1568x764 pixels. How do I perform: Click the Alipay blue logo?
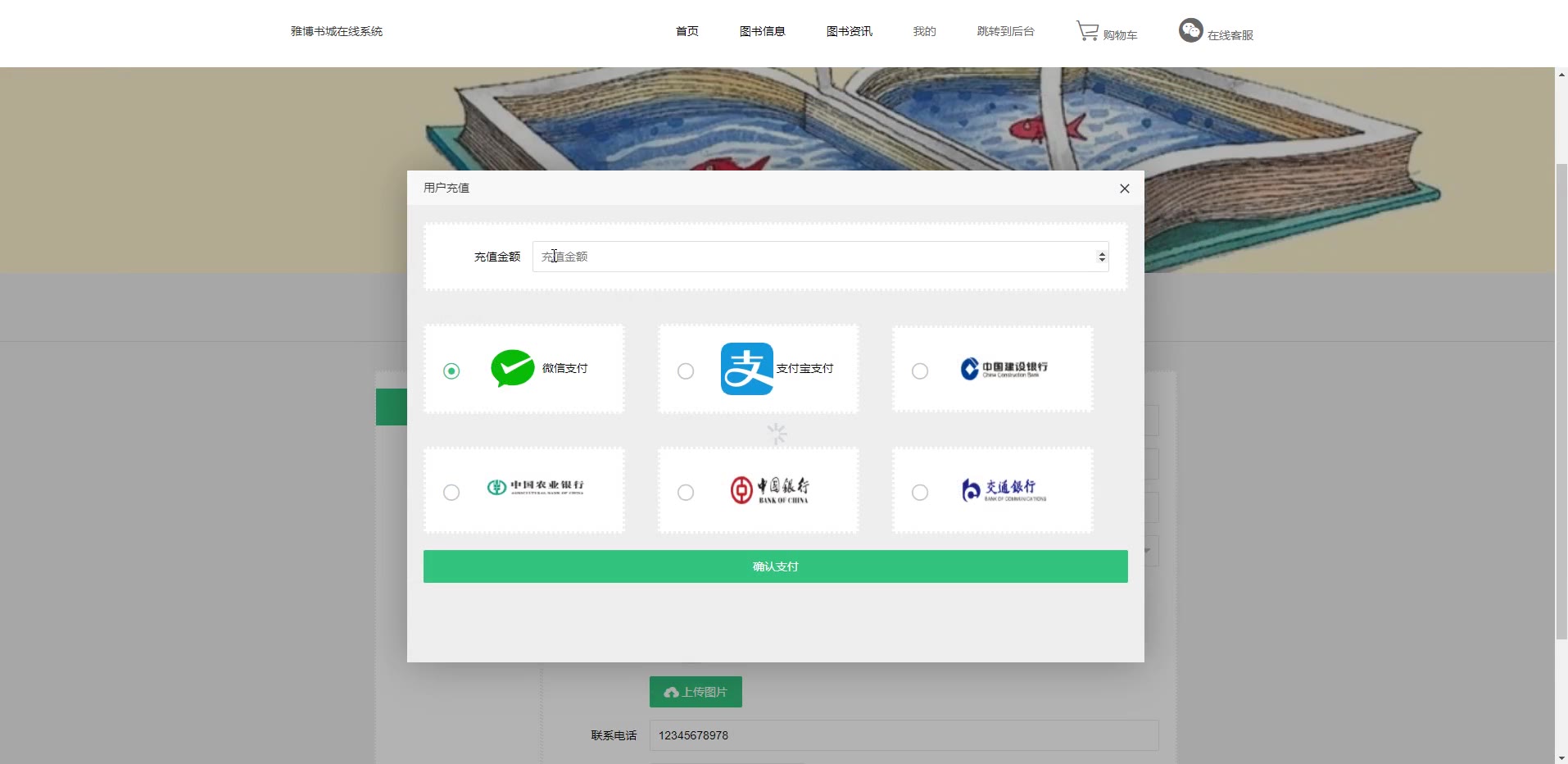point(746,369)
